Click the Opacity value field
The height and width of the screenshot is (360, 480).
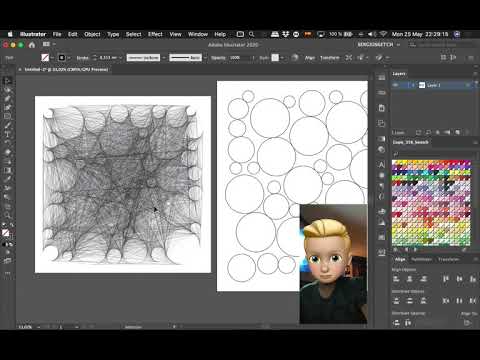click(239, 58)
